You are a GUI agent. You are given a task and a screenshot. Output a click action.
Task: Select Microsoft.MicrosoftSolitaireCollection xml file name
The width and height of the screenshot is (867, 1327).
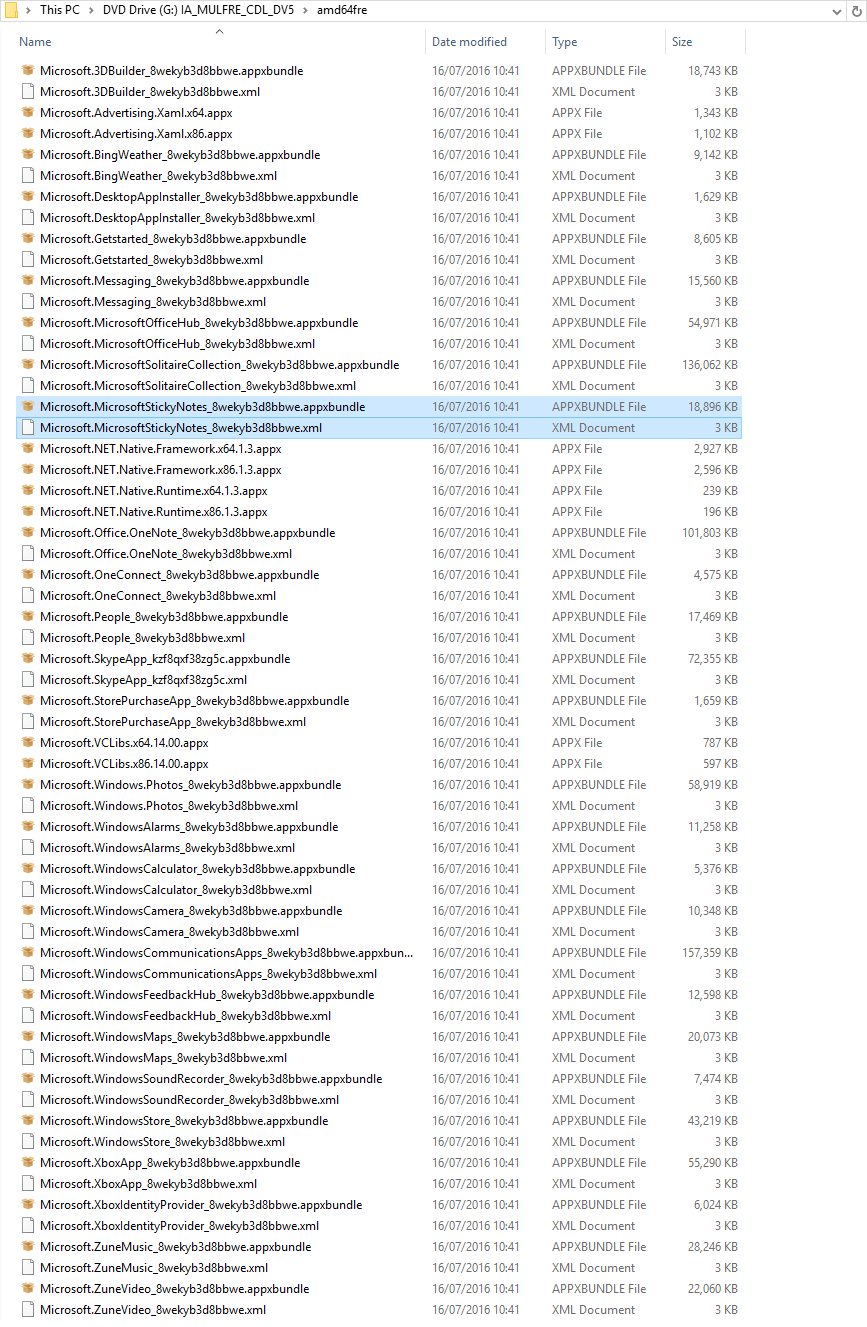198,386
